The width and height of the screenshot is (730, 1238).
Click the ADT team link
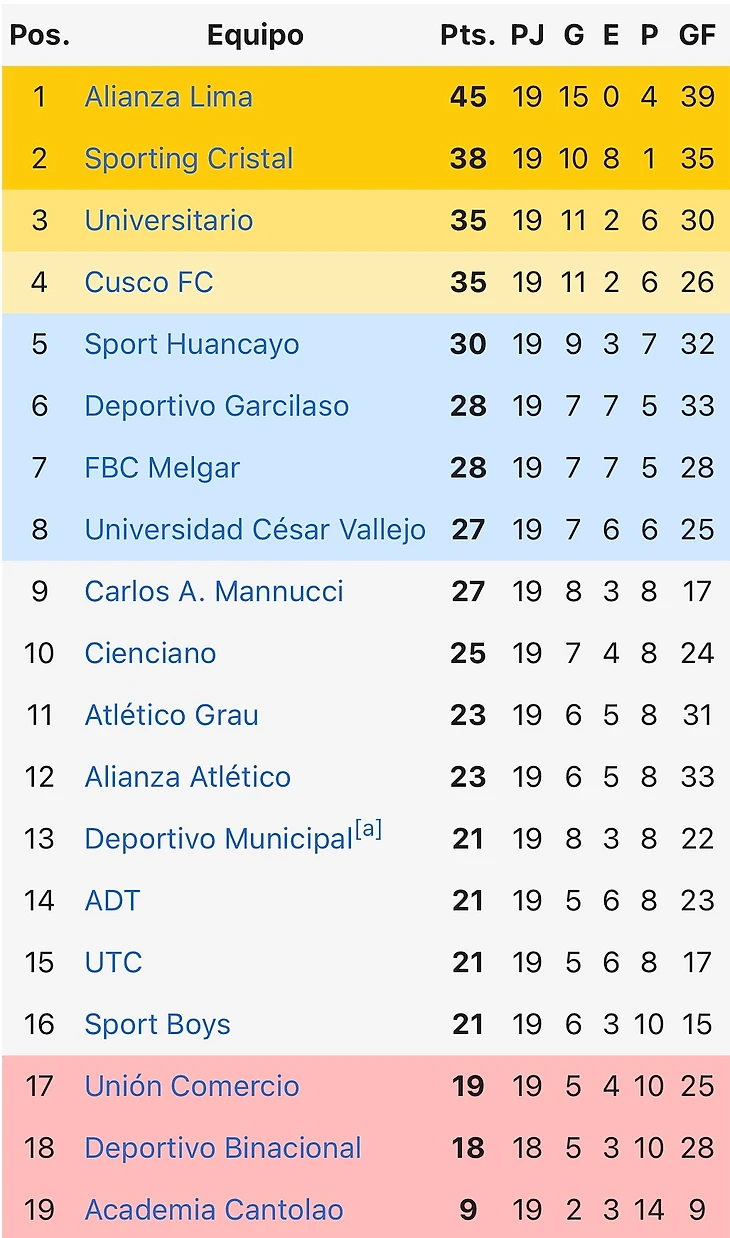pos(112,901)
